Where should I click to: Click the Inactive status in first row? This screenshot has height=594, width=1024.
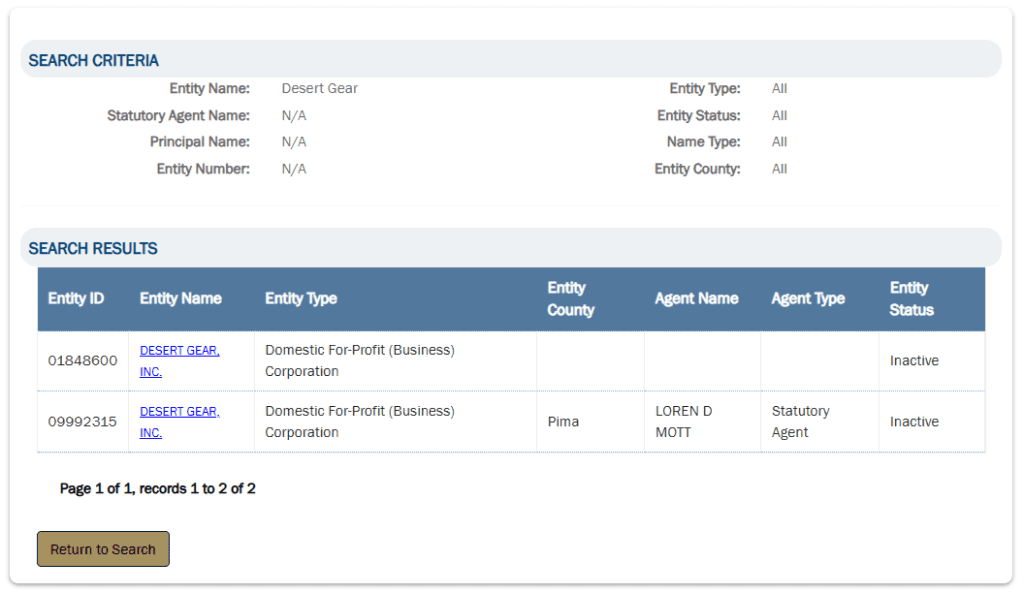pos(914,361)
